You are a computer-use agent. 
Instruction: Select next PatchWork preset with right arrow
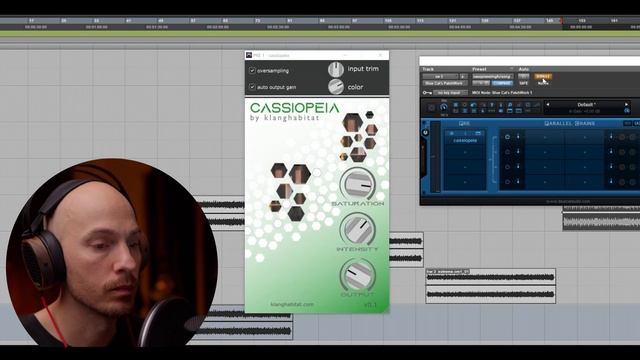[626, 104]
